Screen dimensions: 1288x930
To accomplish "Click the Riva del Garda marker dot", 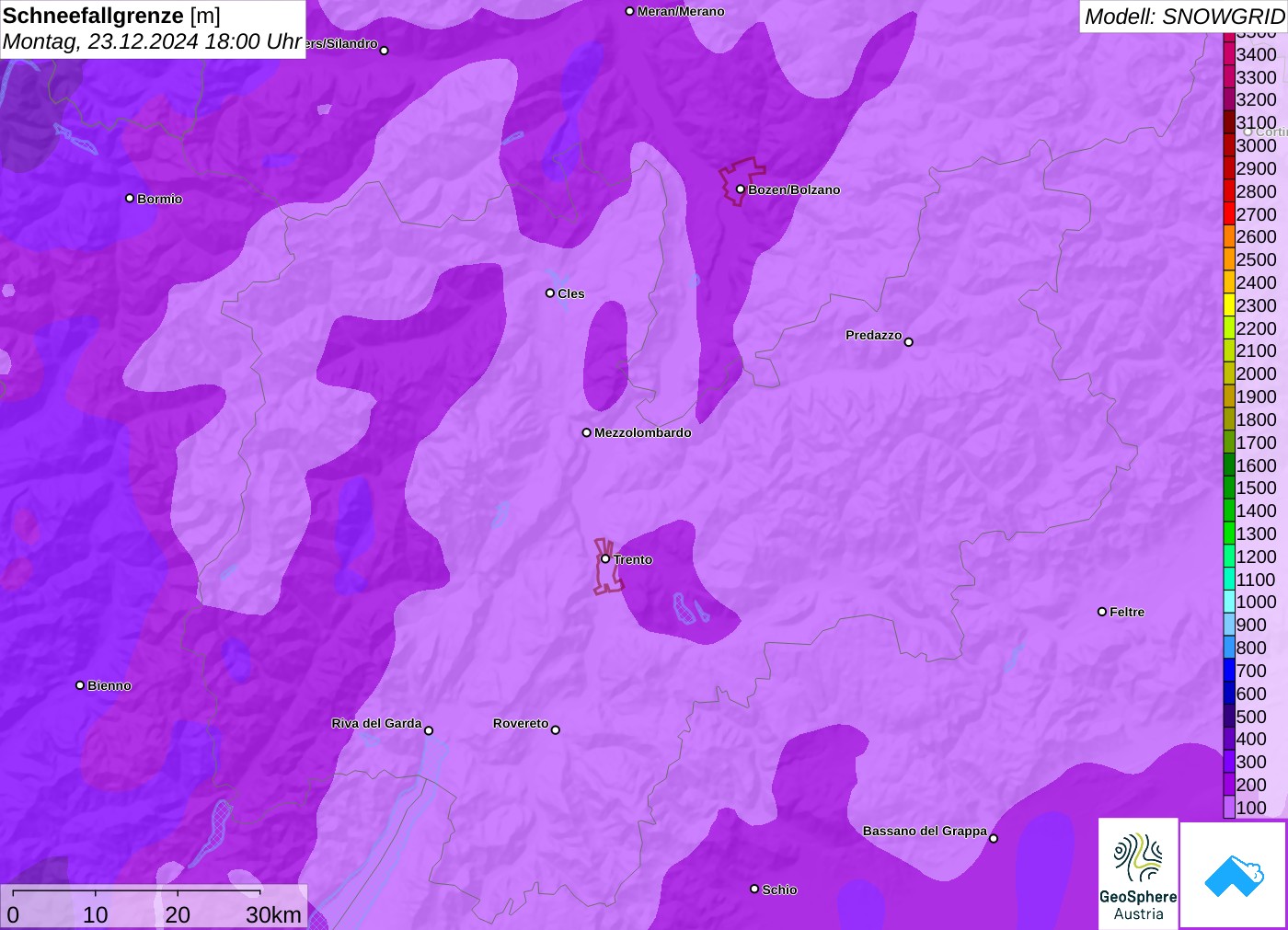I will click(429, 730).
